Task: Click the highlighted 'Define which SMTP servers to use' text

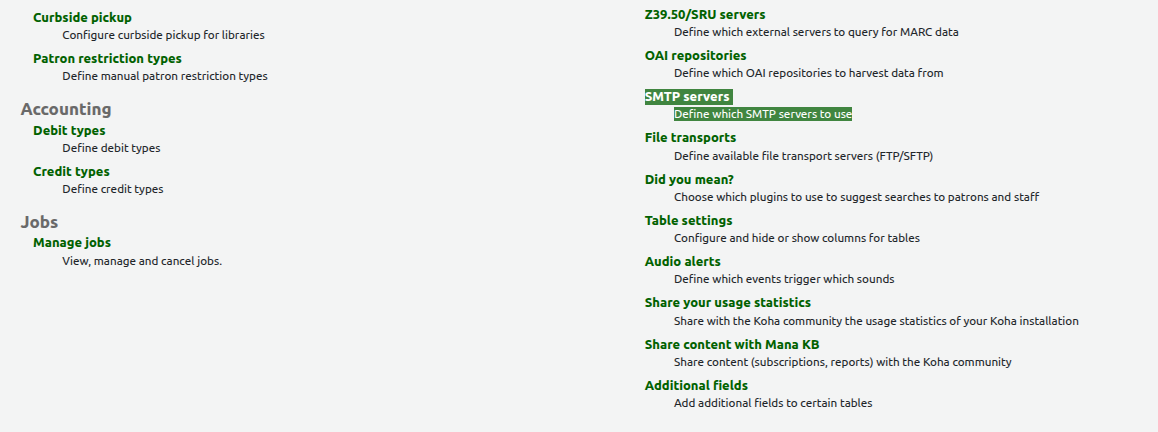Action: click(x=762, y=114)
